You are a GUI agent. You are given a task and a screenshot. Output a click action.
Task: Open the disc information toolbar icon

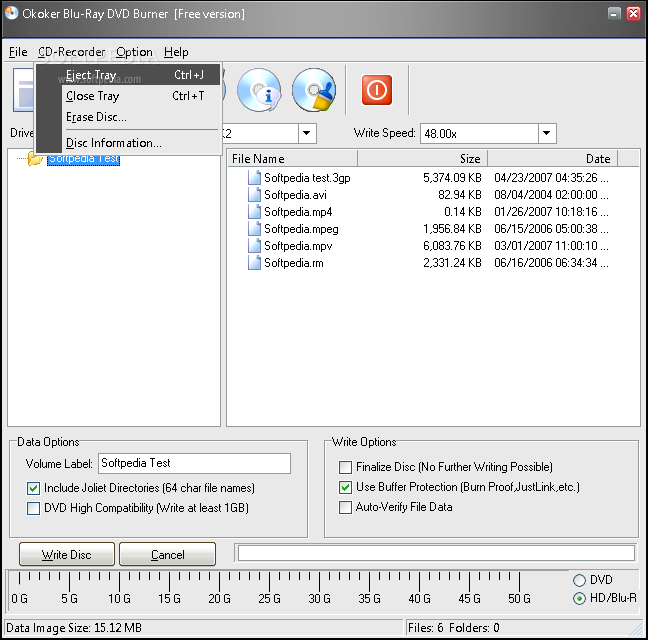[259, 90]
